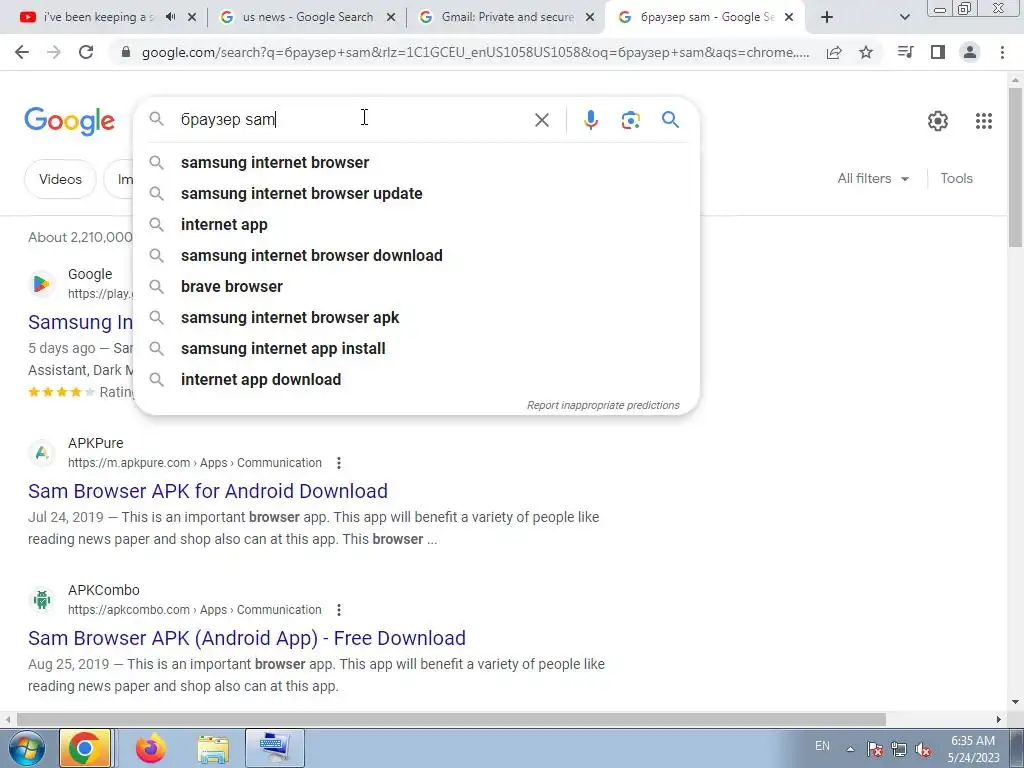The height and width of the screenshot is (768, 1024).
Task: Open Google Lens image search
Action: pos(630,120)
